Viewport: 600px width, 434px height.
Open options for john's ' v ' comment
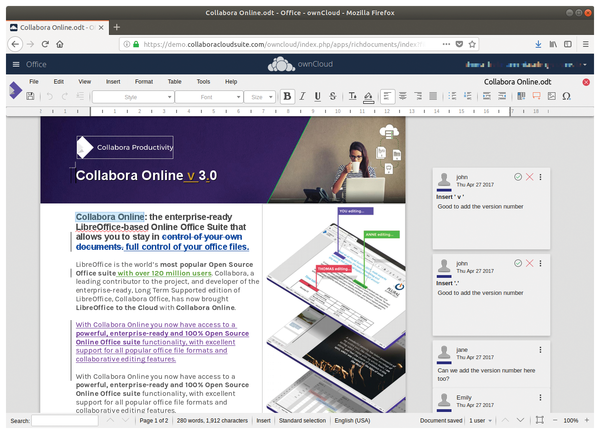pos(540,177)
